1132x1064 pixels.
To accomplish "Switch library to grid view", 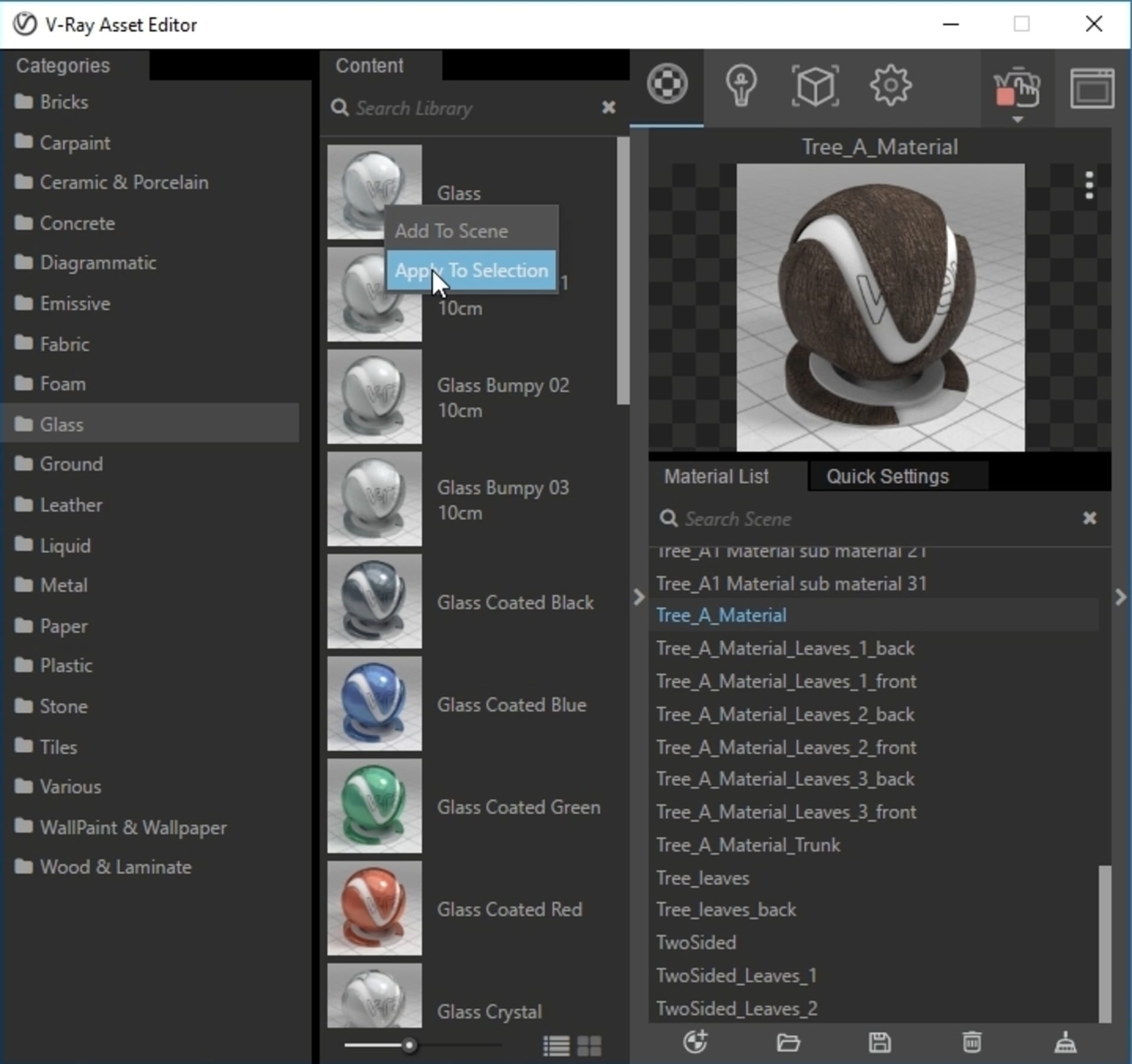I will click(x=589, y=1046).
